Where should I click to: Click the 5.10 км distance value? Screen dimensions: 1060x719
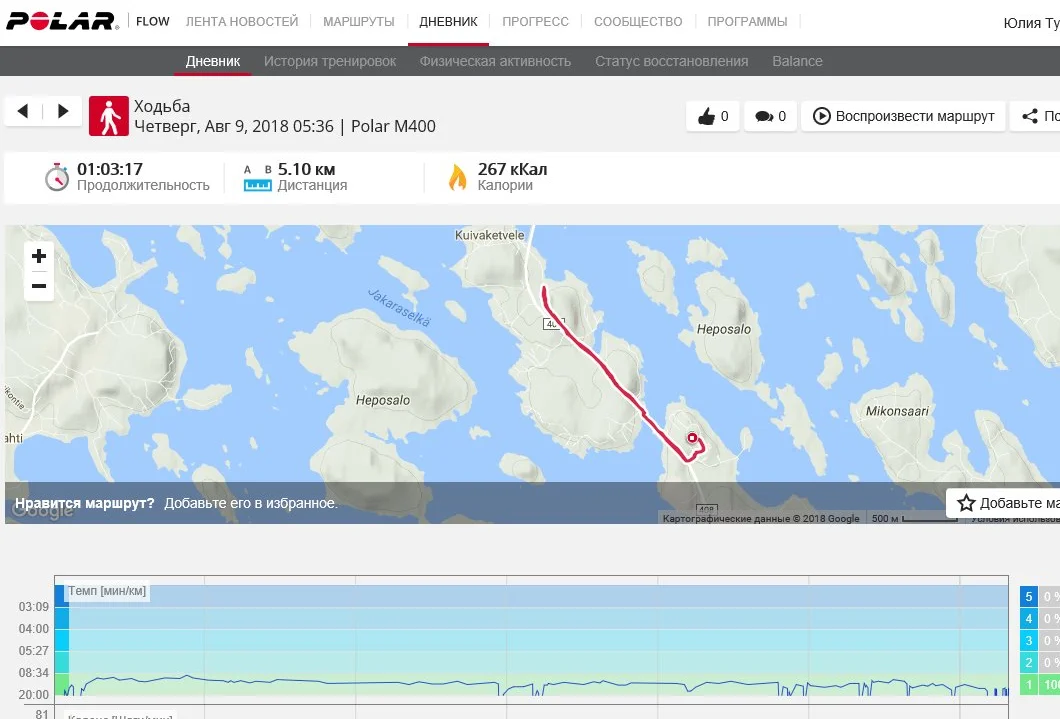pyautogui.click(x=306, y=169)
